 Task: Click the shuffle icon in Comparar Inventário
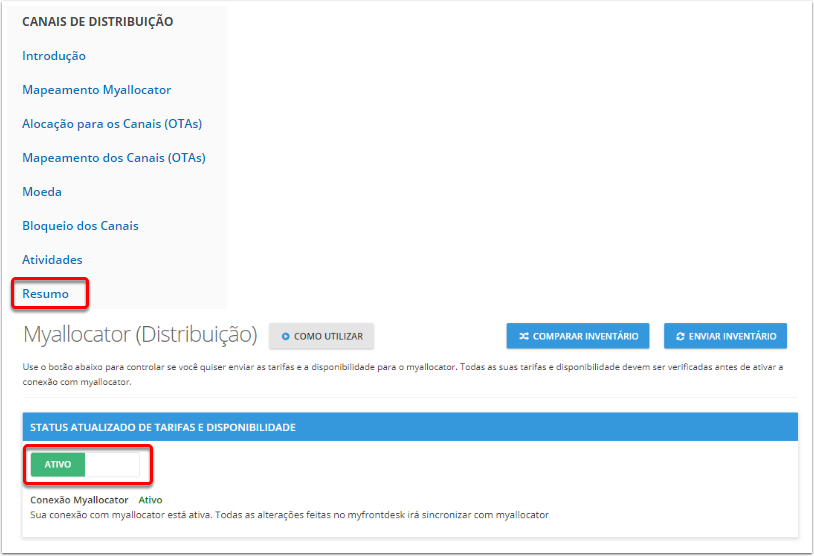click(524, 336)
